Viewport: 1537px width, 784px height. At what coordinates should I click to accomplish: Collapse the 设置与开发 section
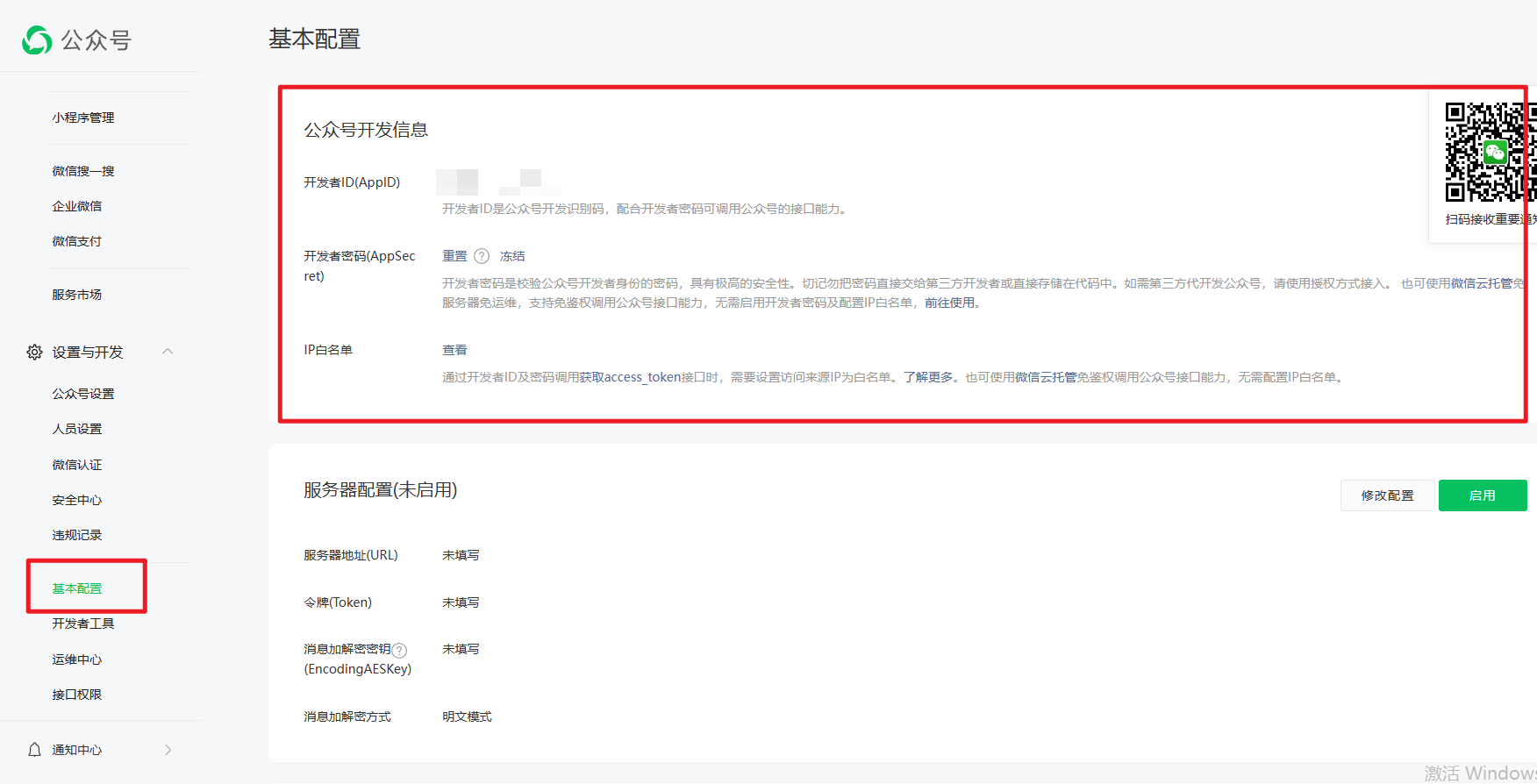tap(168, 352)
